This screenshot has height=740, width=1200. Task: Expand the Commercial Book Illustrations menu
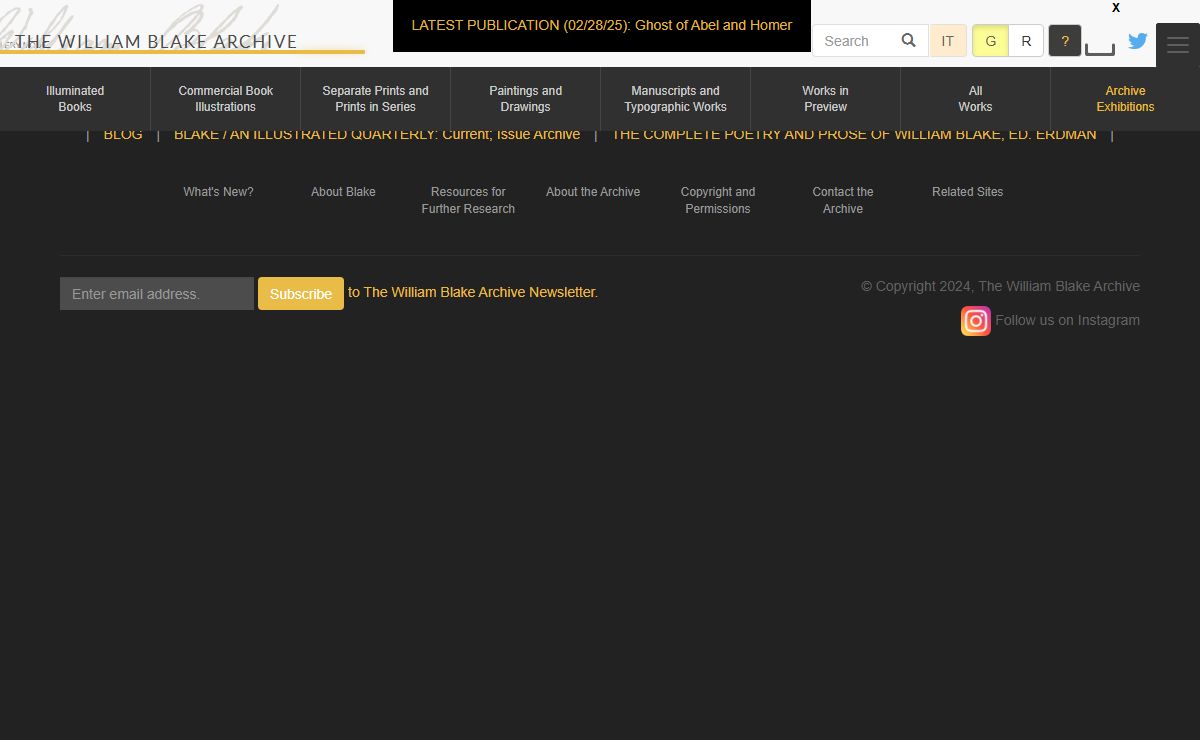point(225,99)
